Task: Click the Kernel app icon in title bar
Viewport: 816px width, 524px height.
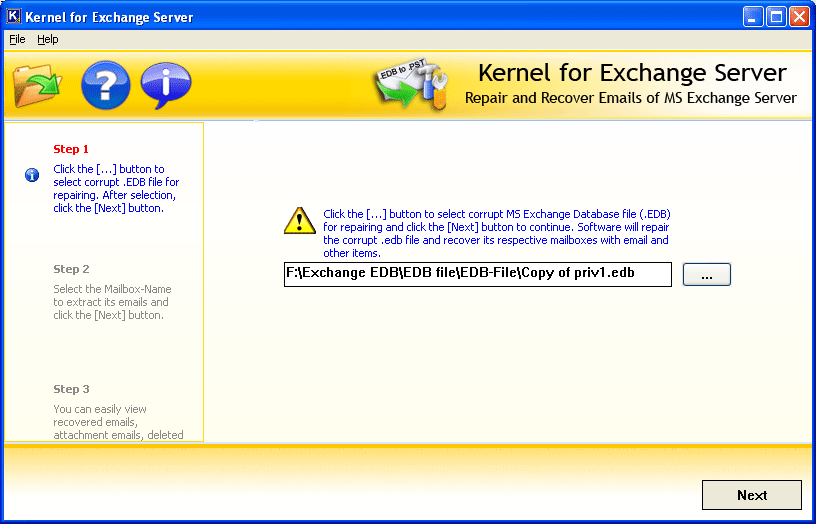Action: click(x=14, y=17)
